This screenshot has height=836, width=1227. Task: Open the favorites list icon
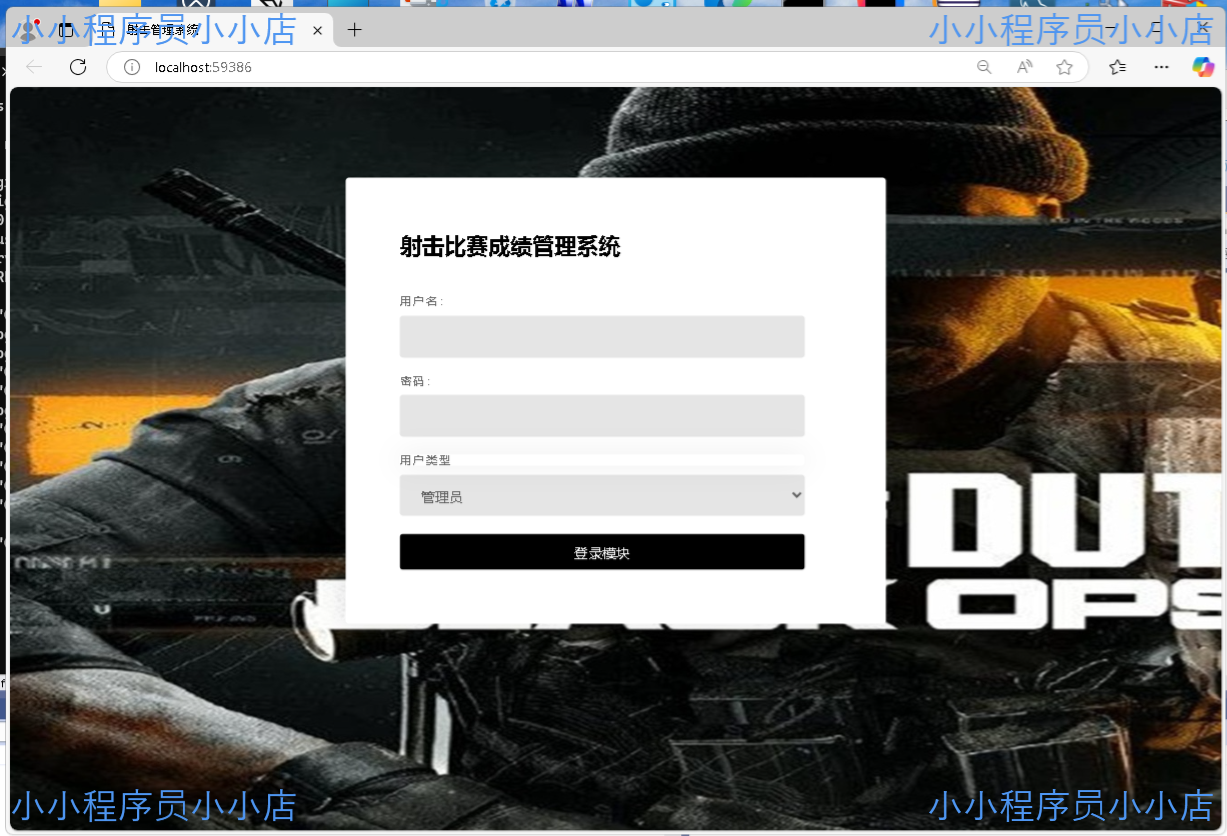tap(1118, 67)
